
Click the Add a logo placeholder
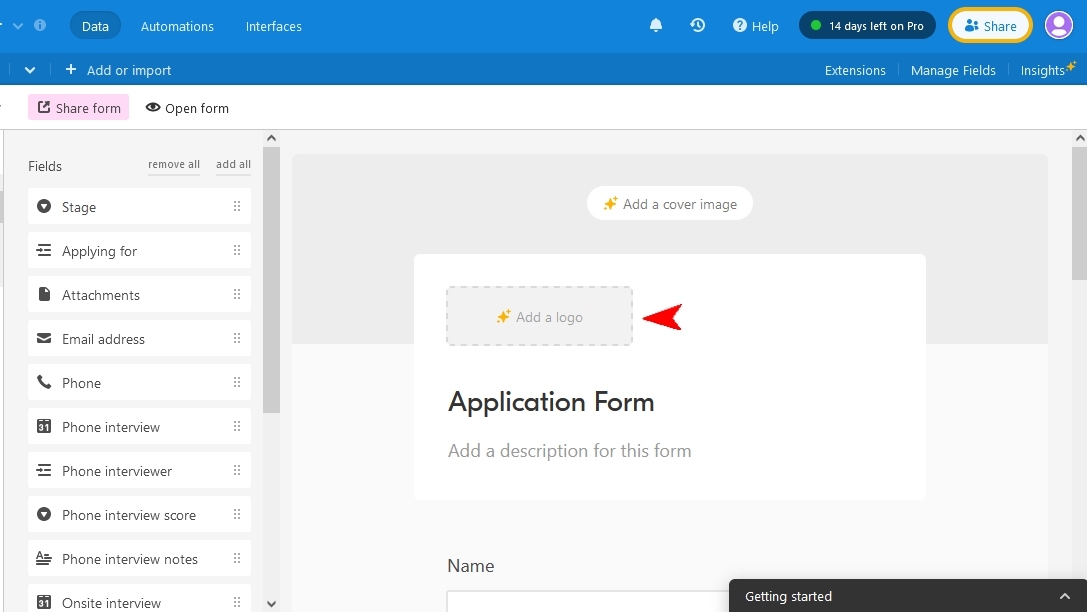point(539,317)
